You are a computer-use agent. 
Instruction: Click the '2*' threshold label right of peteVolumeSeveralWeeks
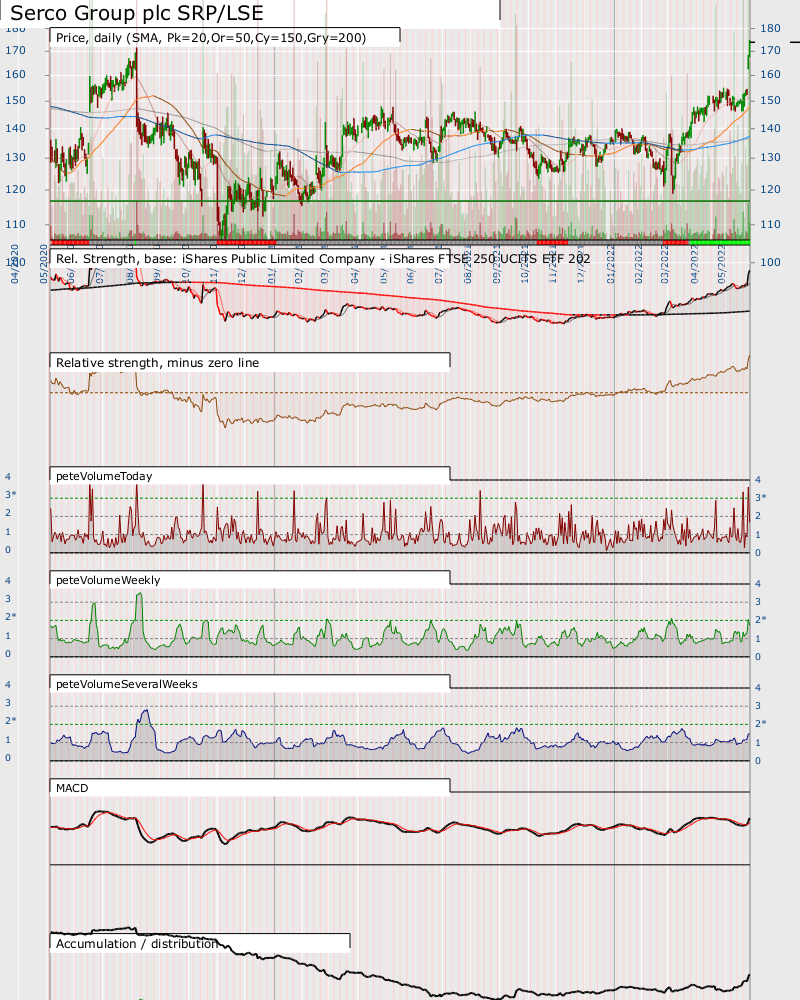[760, 724]
